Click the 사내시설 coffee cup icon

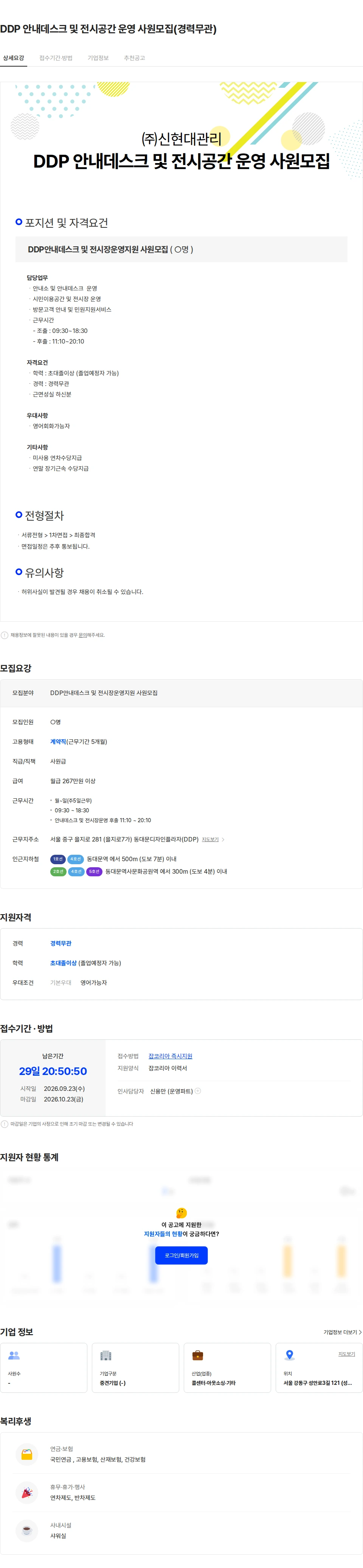click(27, 1530)
